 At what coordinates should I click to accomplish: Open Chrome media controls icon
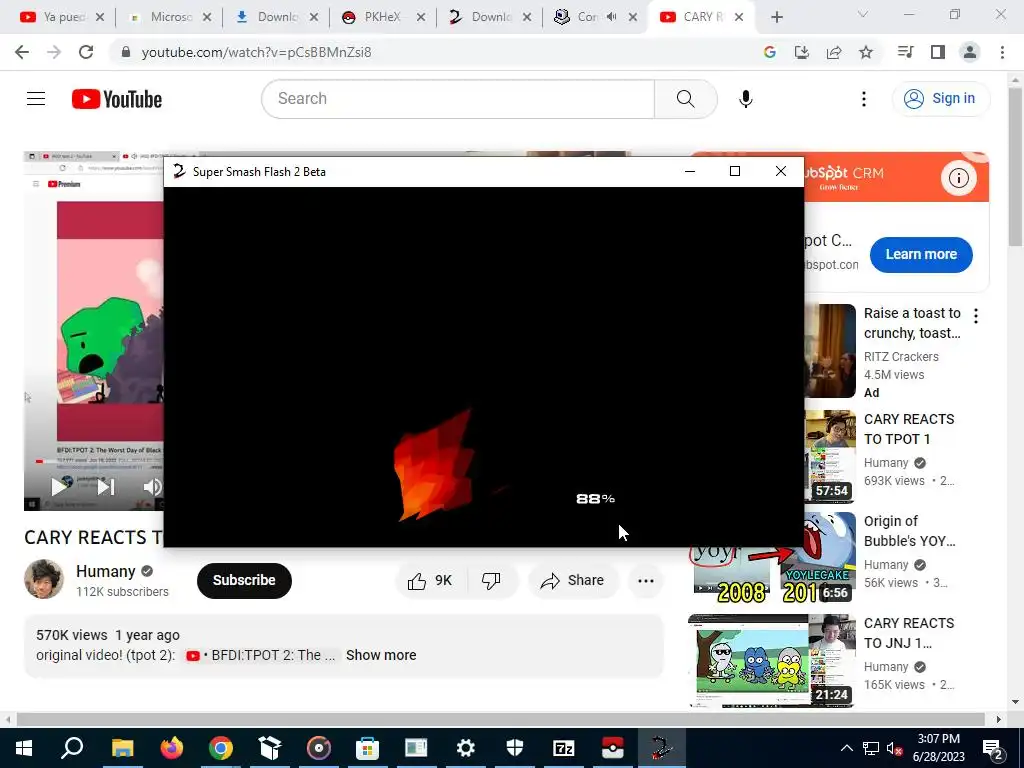(905, 52)
